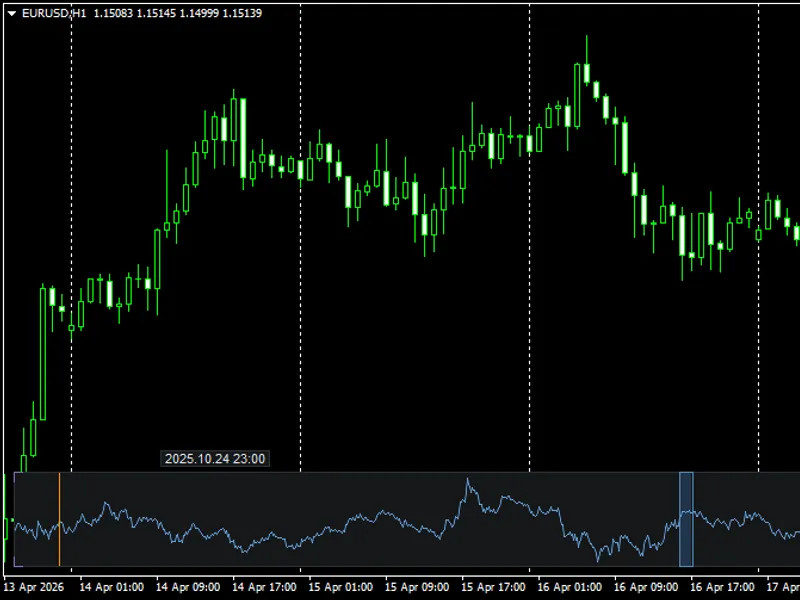
Task: Click the 14 Apr 09:00 axis label
Action: coord(188,587)
